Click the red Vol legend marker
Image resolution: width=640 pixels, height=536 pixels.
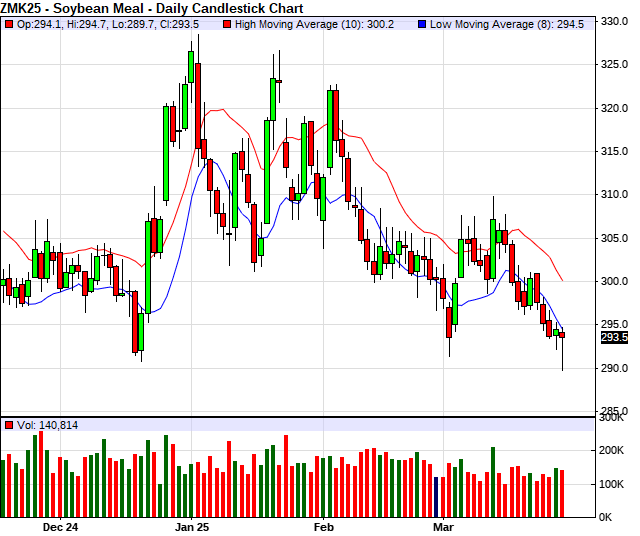coord(9,425)
